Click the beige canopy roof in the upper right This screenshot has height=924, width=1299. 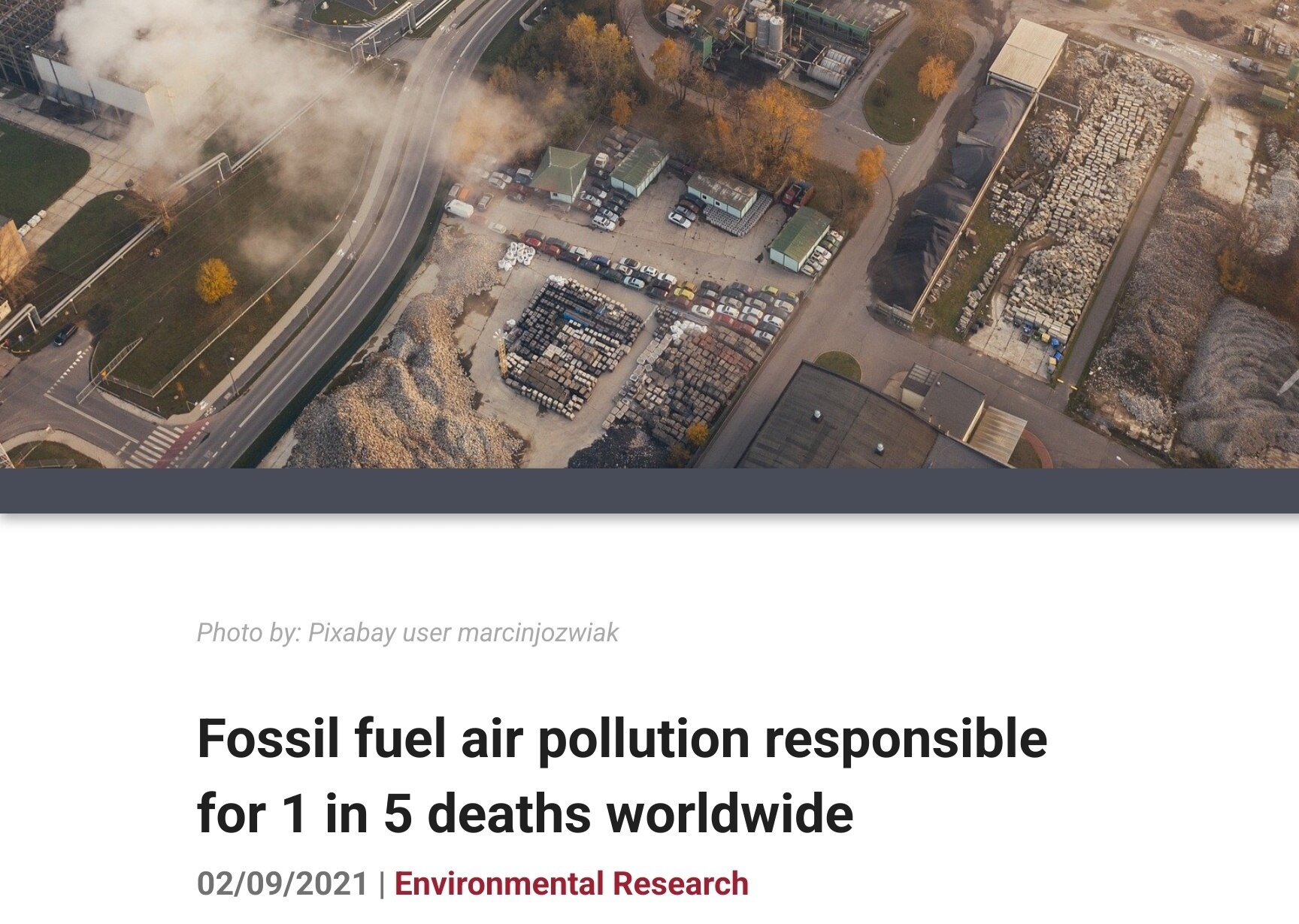[1027, 56]
